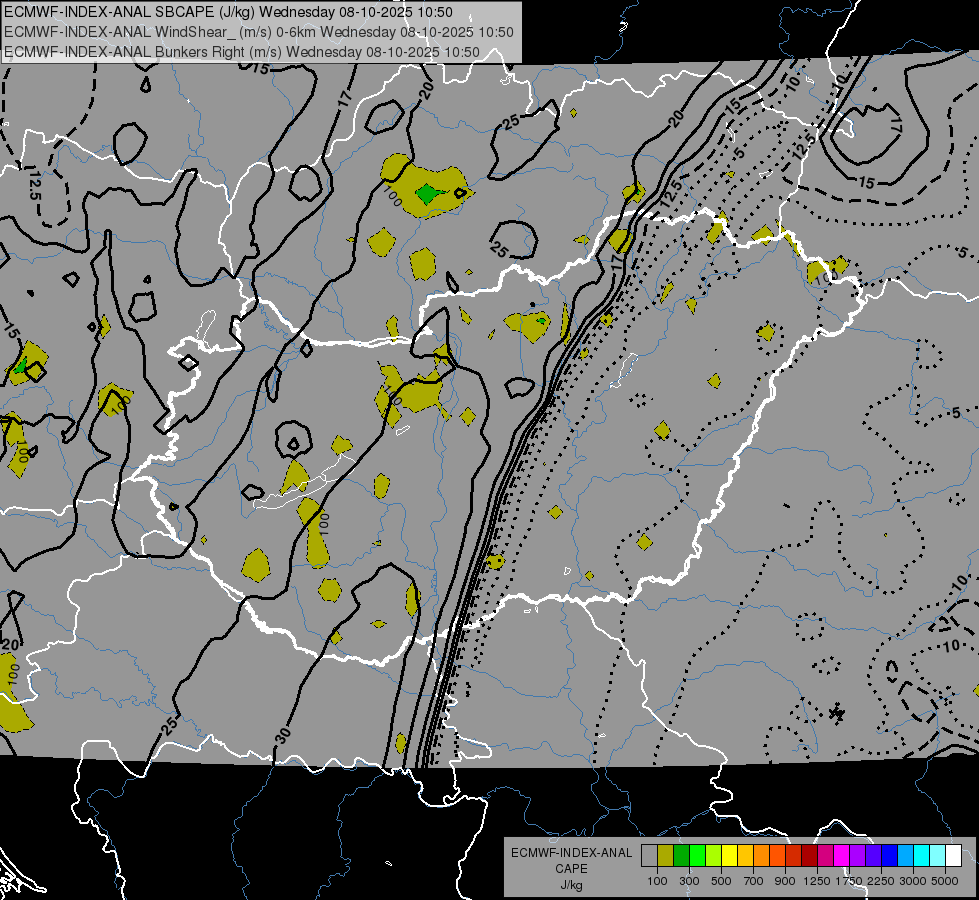Click the WindShear 0-6km title line

(x=258, y=32)
